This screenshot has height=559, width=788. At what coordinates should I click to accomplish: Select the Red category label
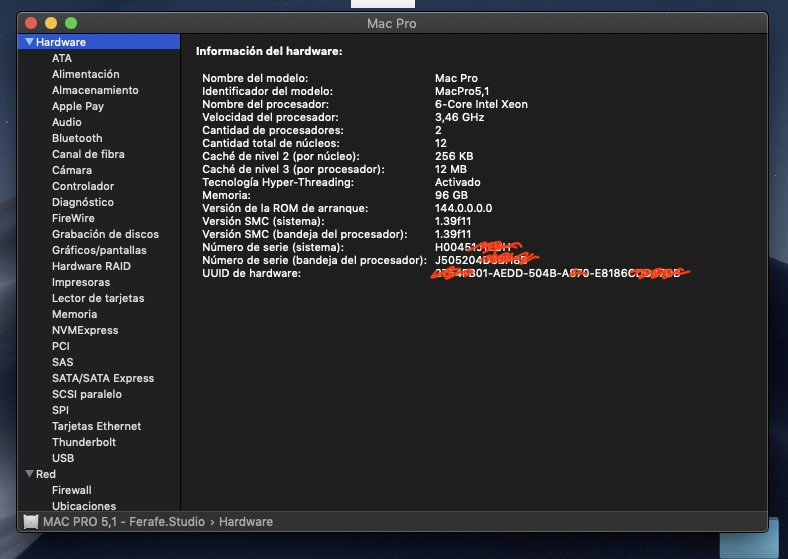[46, 474]
